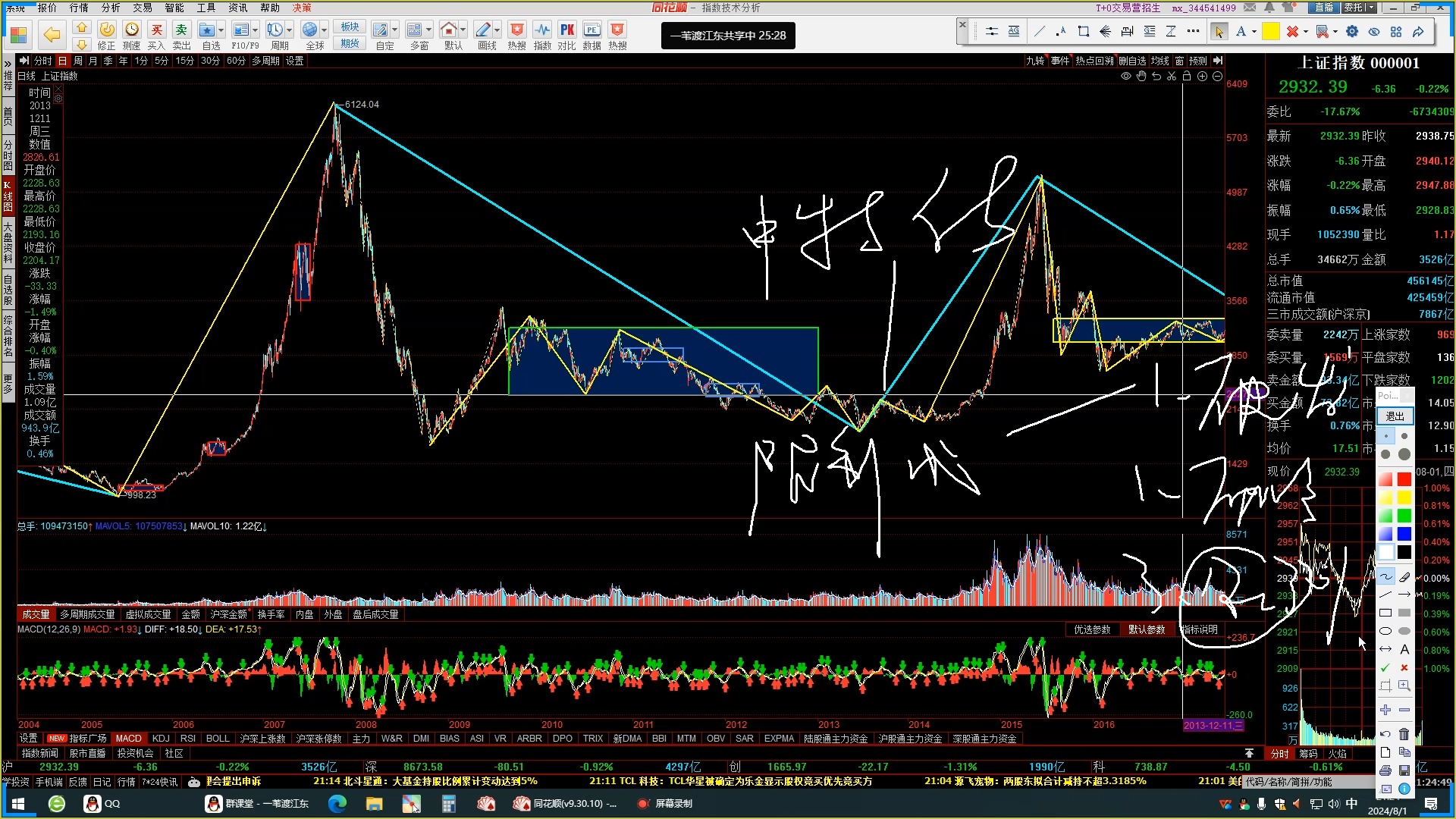
Task: Toggle the eye icon above the chart
Action: 1126,77
